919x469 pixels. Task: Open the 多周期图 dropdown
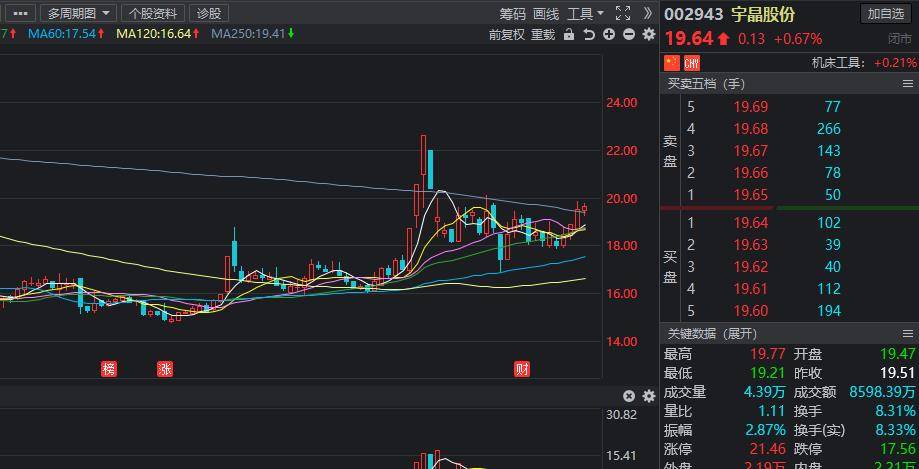tap(79, 13)
